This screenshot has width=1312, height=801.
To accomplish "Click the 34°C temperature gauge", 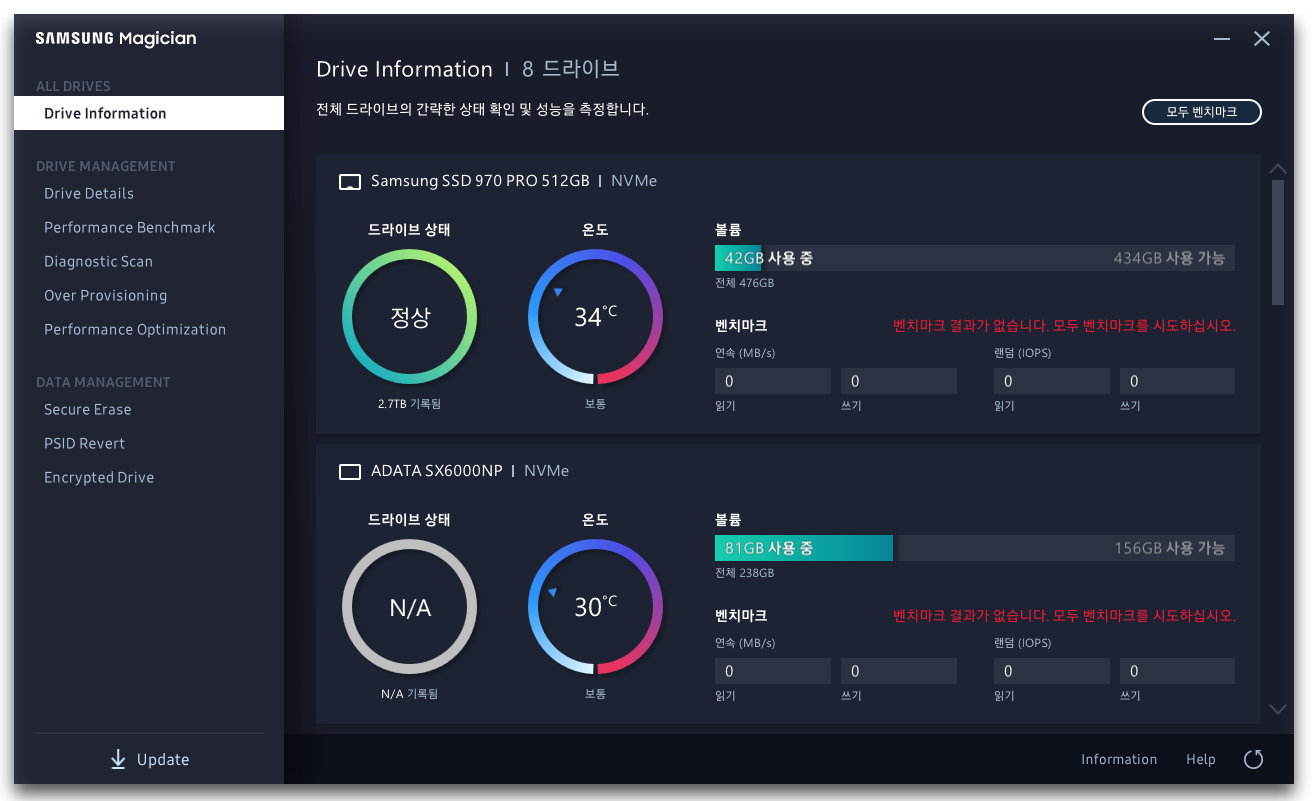I will point(596,317).
